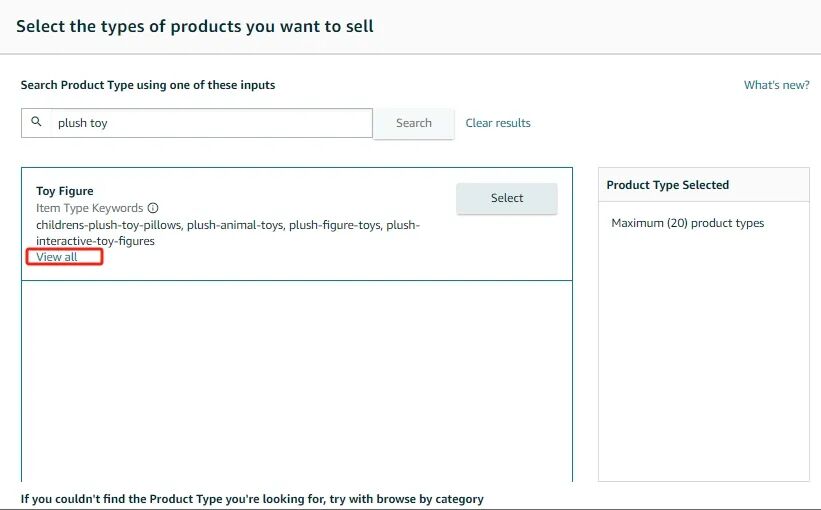Open the What's new? link
Image resolution: width=821 pixels, height=510 pixels.
(776, 85)
